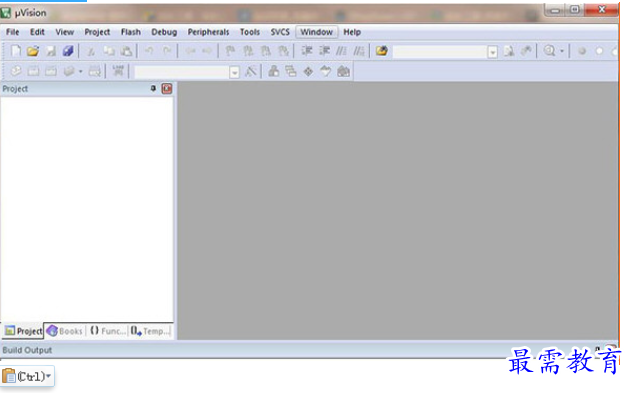
Task: Open the Help menu
Action: (352, 32)
